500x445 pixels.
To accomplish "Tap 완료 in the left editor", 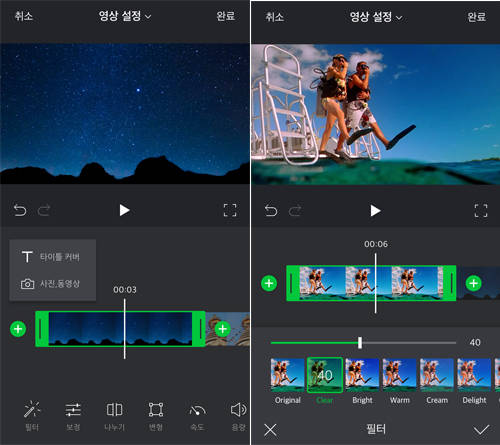I will 226,16.
